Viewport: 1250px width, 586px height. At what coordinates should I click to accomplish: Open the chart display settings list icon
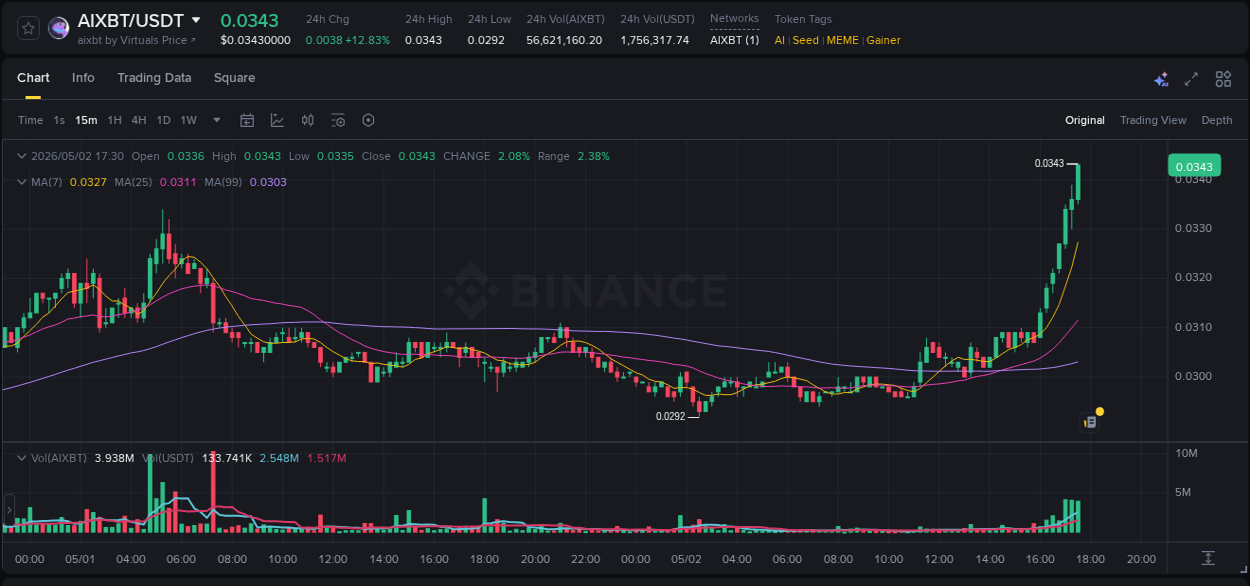click(338, 120)
